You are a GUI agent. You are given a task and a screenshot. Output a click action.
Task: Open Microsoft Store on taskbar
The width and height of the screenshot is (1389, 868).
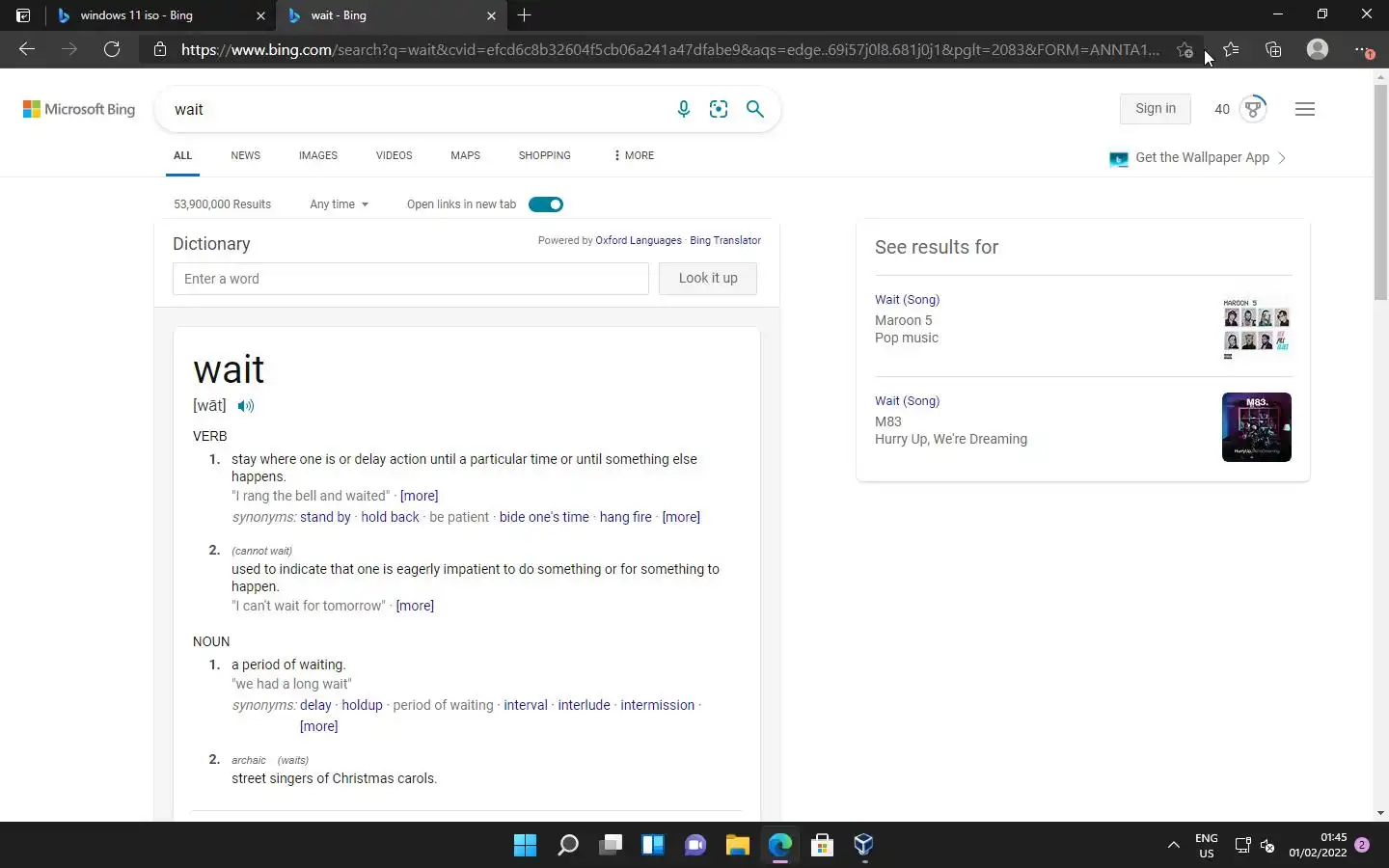click(x=823, y=846)
